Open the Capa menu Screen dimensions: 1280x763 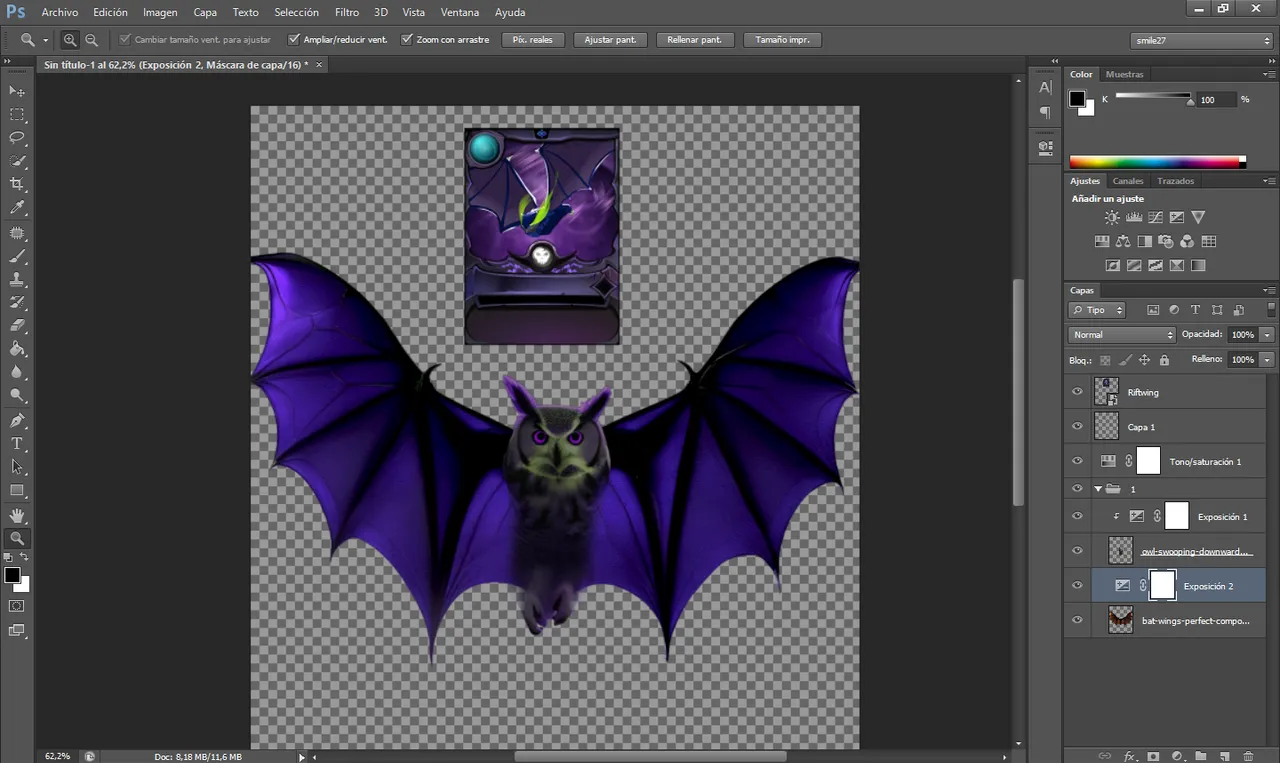(x=205, y=12)
